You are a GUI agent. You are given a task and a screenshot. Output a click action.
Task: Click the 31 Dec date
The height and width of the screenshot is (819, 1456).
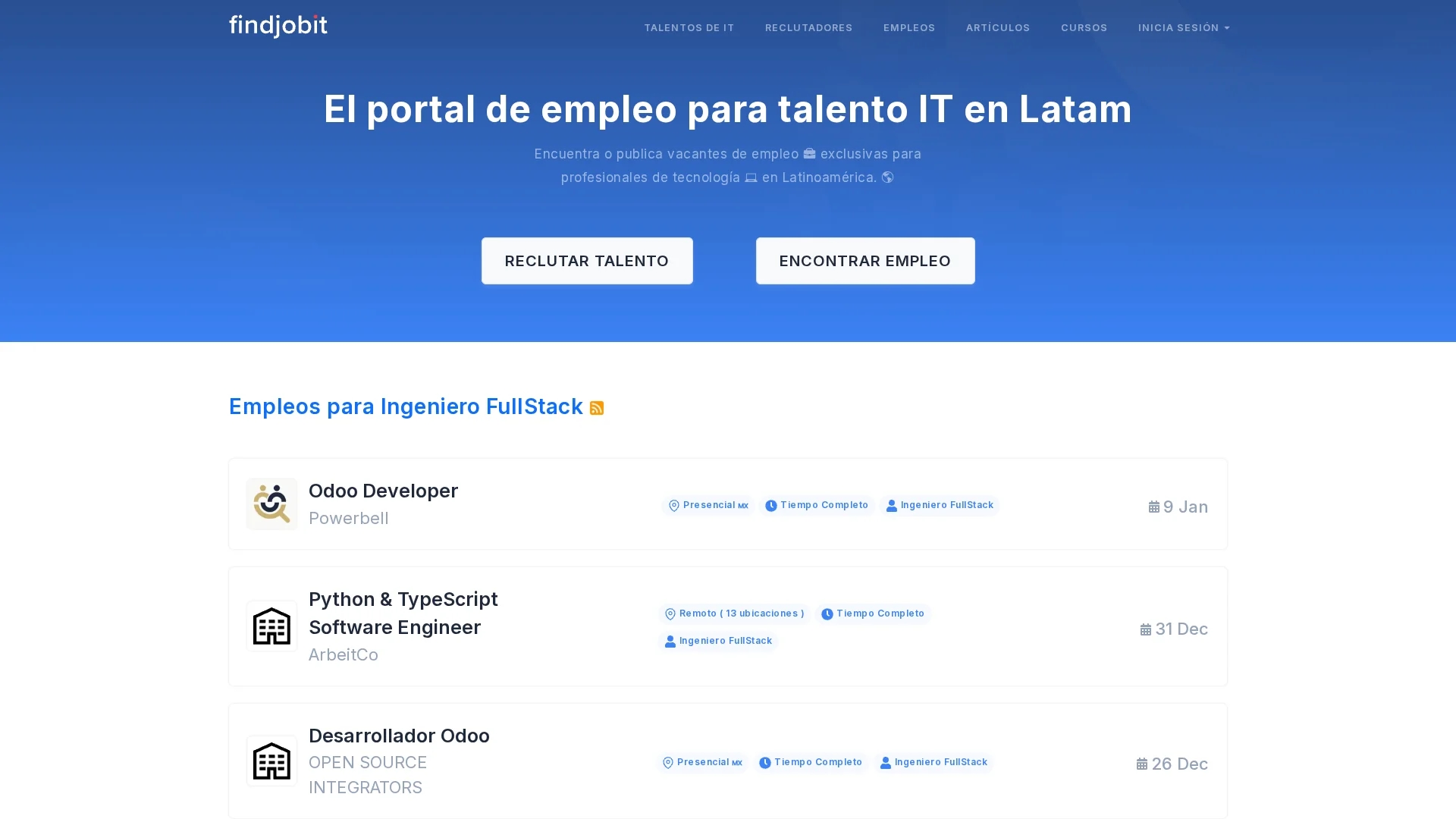pos(1174,629)
